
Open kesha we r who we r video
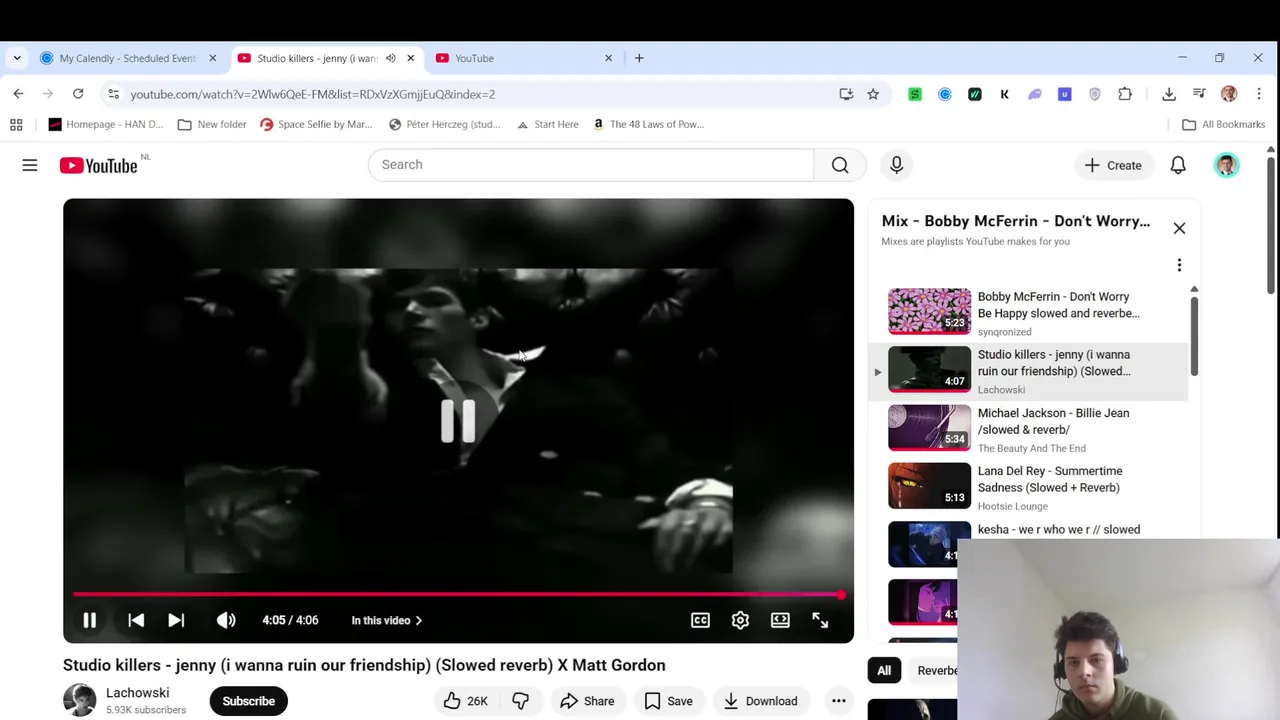[1058, 530]
